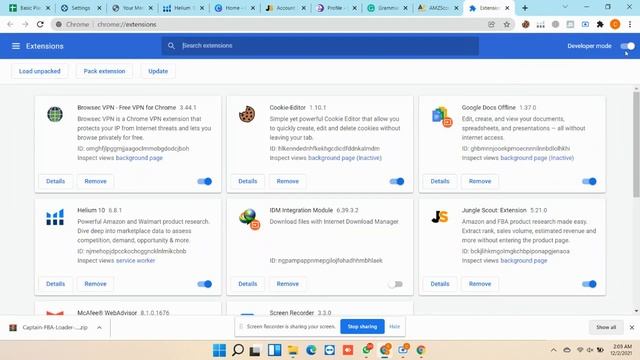Remove the Cookie-Editor extension
This screenshot has height=360, width=640.
coord(288,181)
